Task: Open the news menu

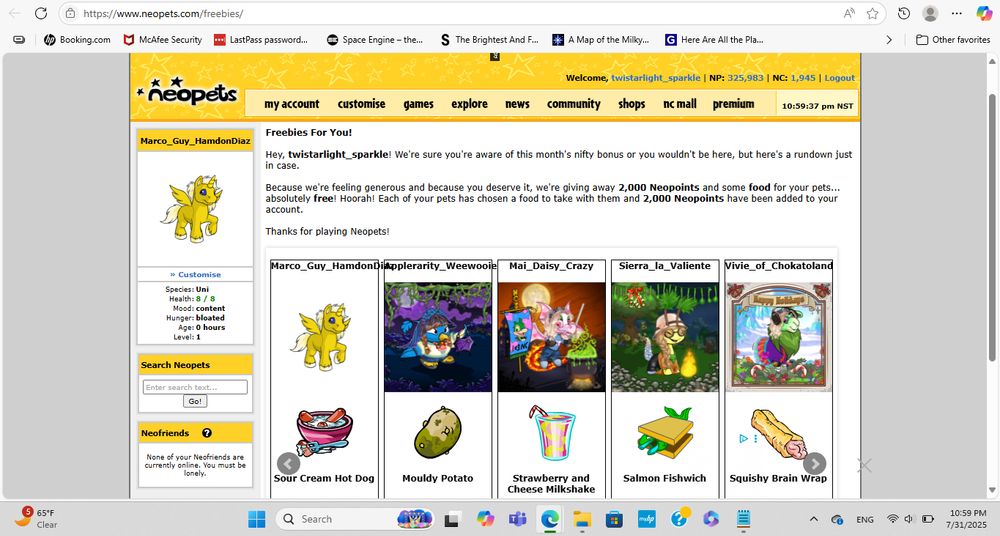Action: (517, 104)
